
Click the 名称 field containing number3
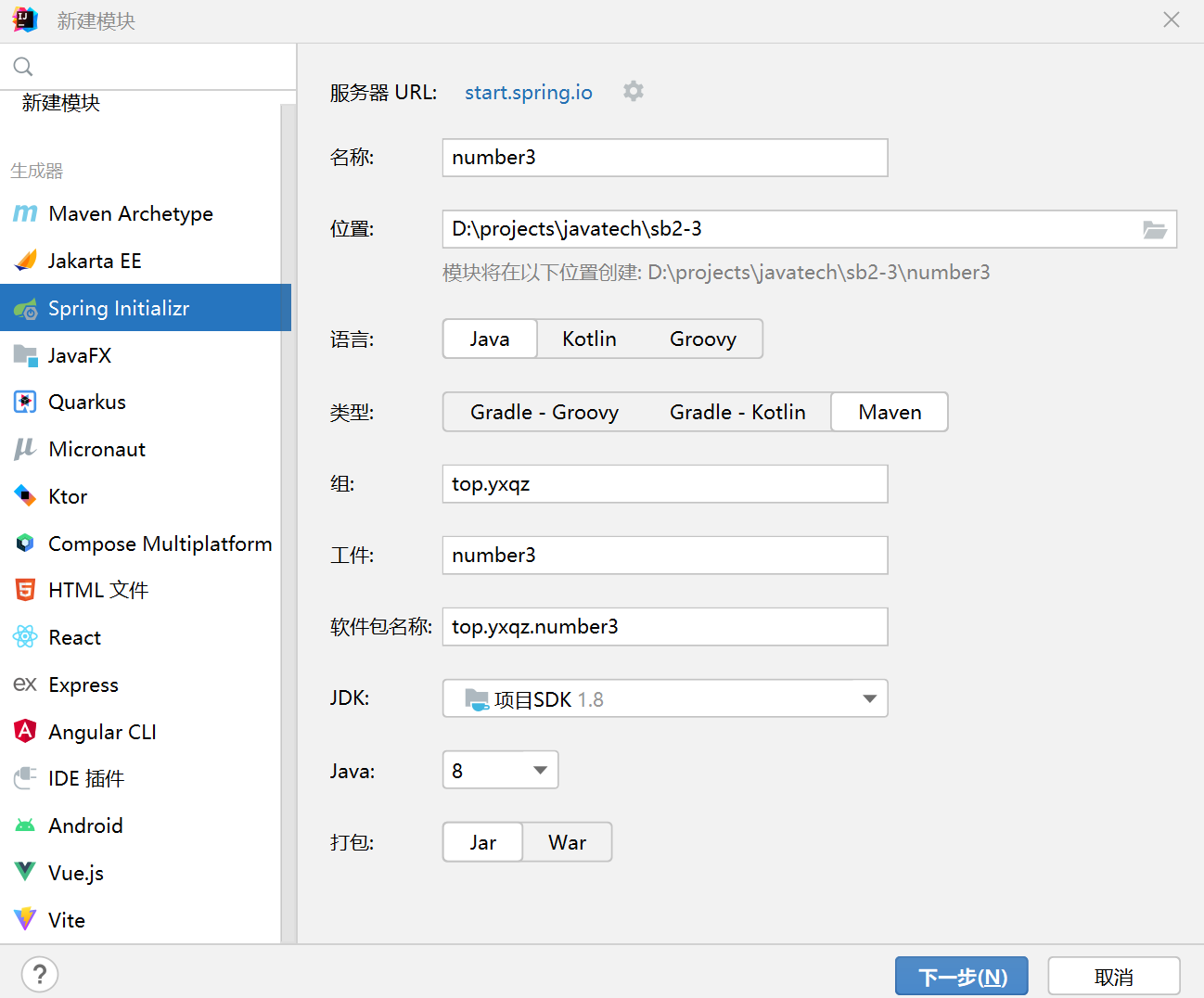point(665,158)
